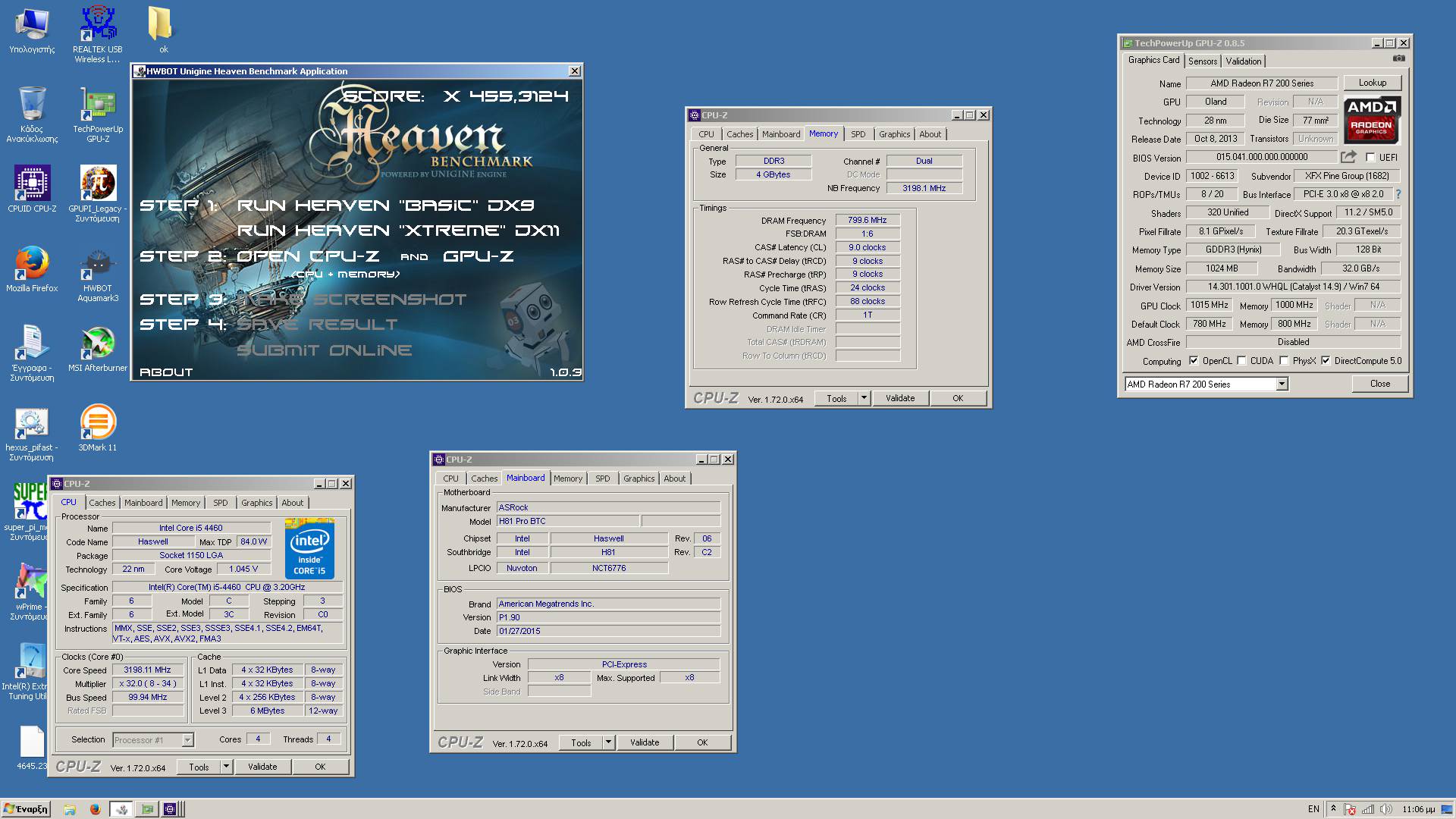Open Windows Explorer from the taskbar
This screenshot has height=819, width=1456.
69,809
